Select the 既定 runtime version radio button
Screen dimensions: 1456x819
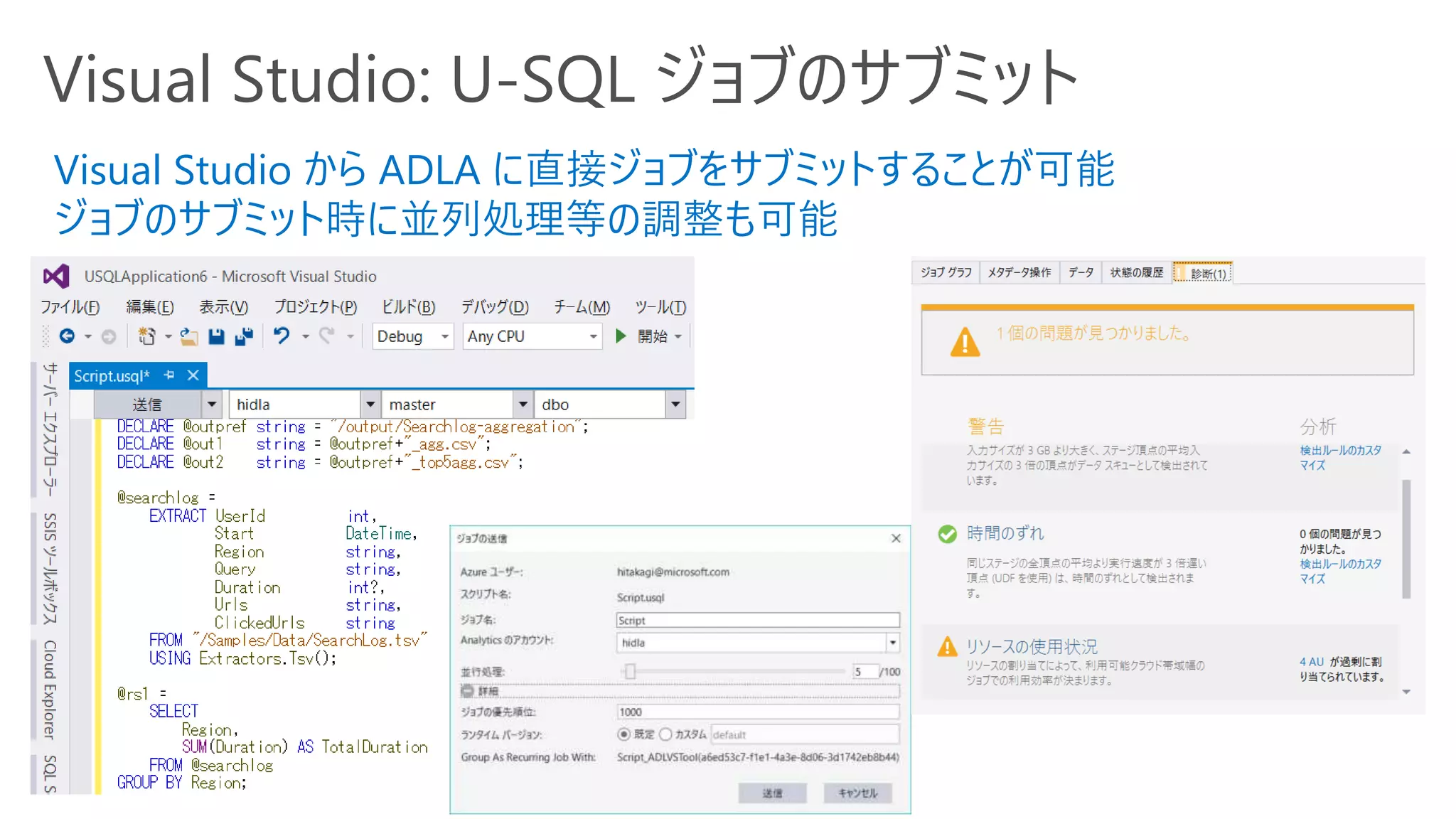coord(623,734)
